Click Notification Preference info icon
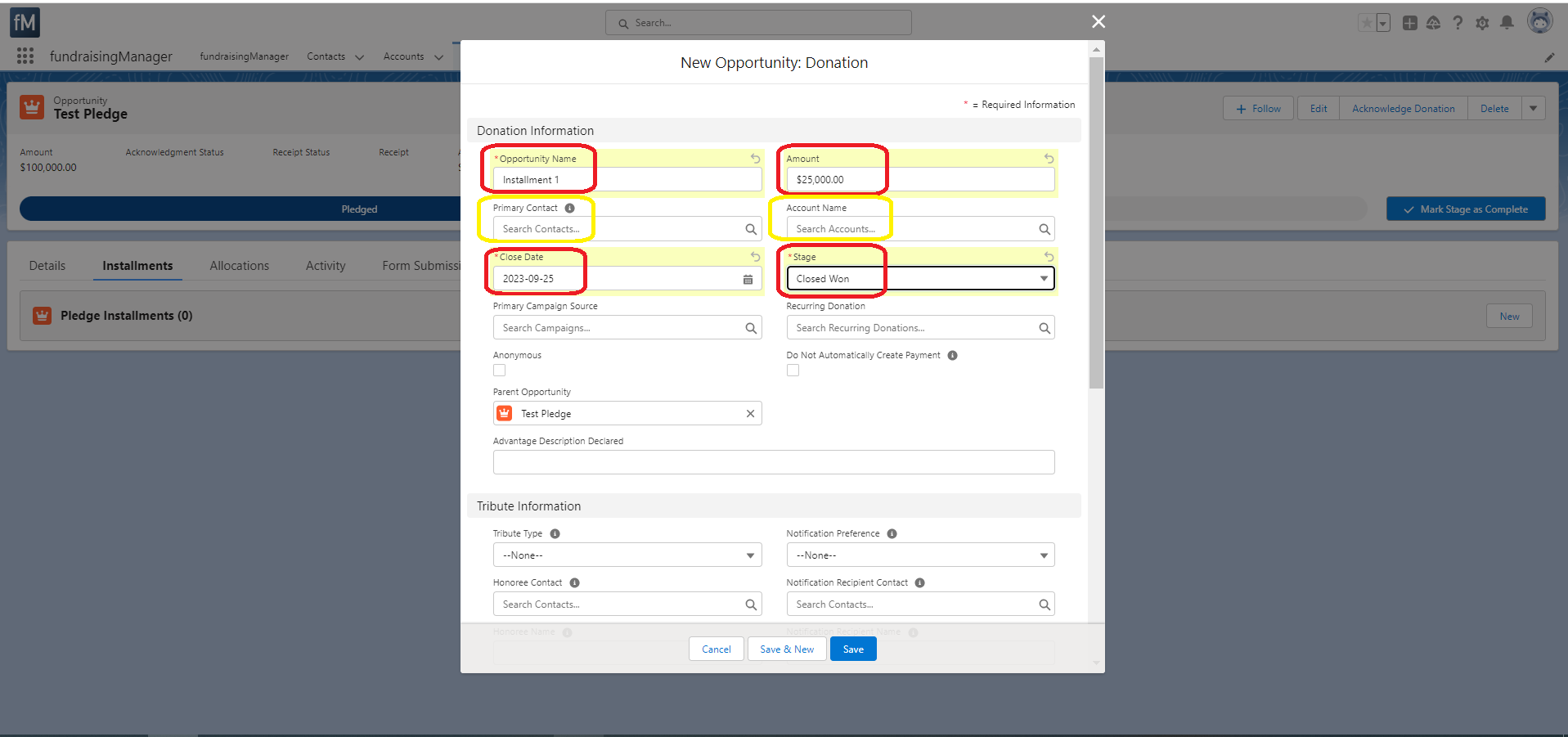The image size is (1568, 737). (892, 533)
